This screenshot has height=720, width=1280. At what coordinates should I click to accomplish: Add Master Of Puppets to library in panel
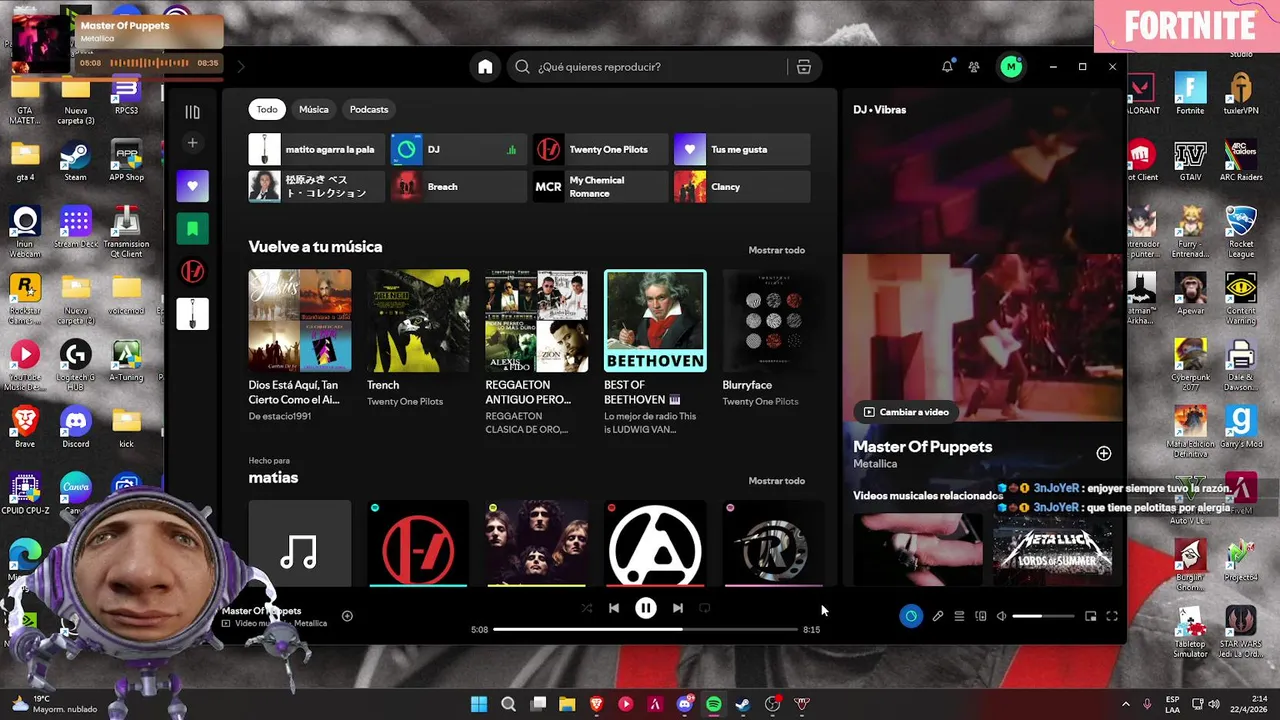pos(1103,454)
